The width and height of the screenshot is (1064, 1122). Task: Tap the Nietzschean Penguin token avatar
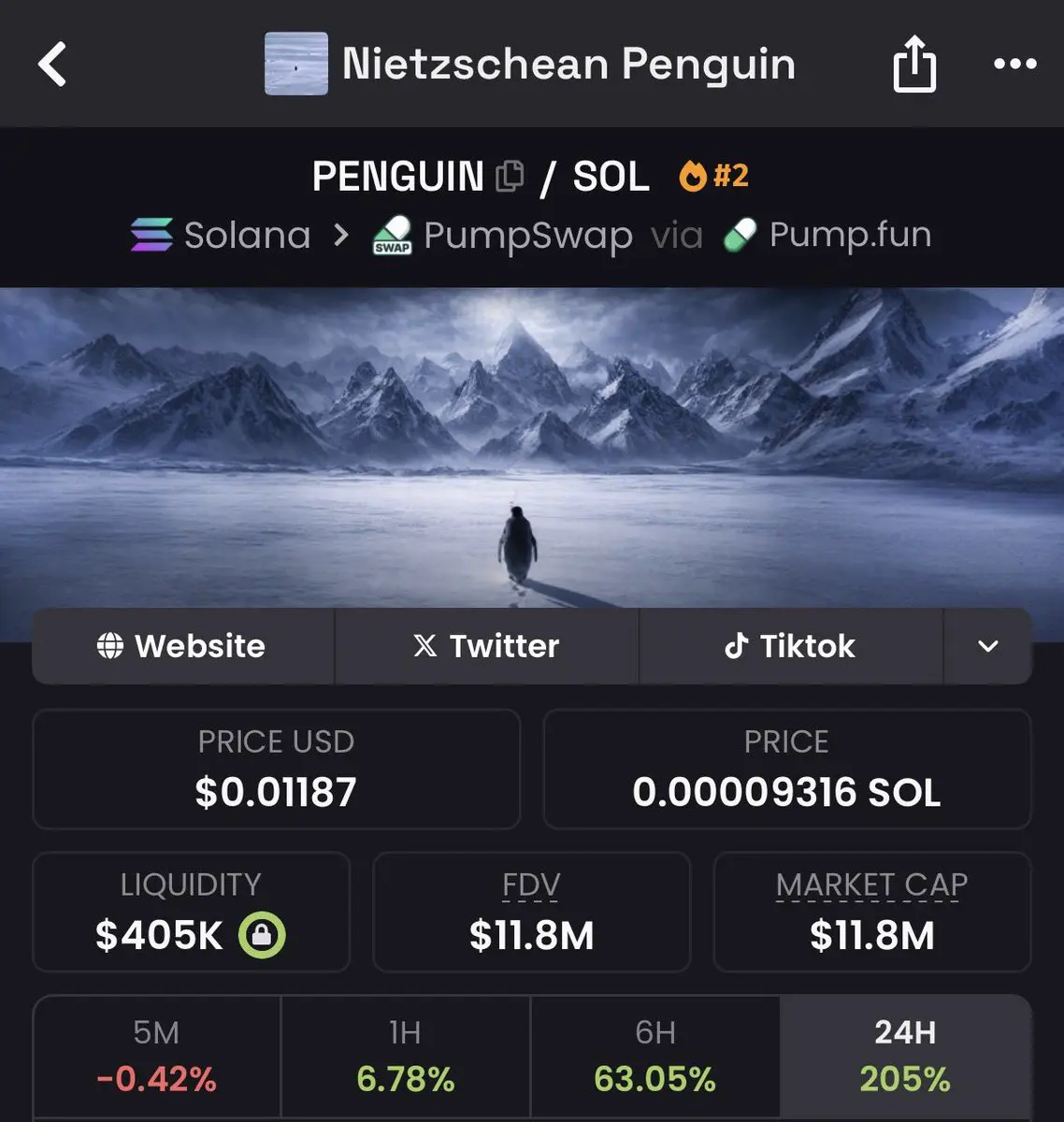(x=296, y=64)
